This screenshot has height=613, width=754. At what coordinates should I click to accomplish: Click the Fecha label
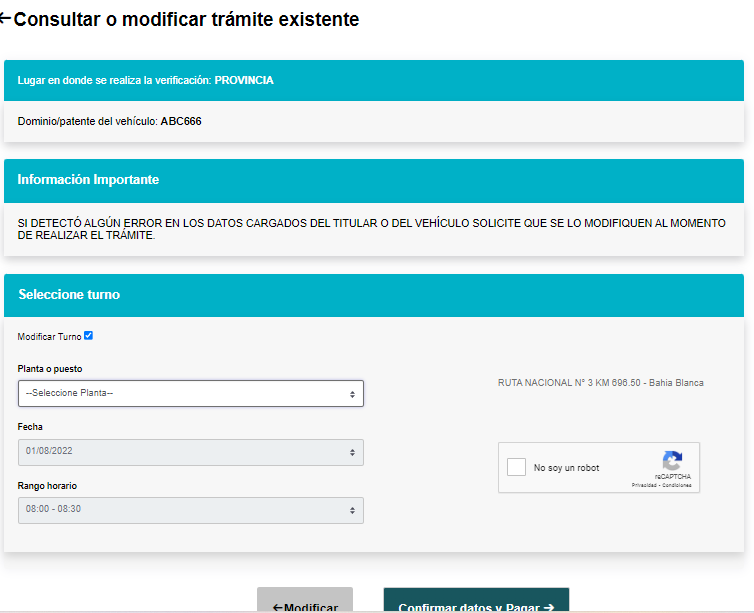[x=30, y=427]
